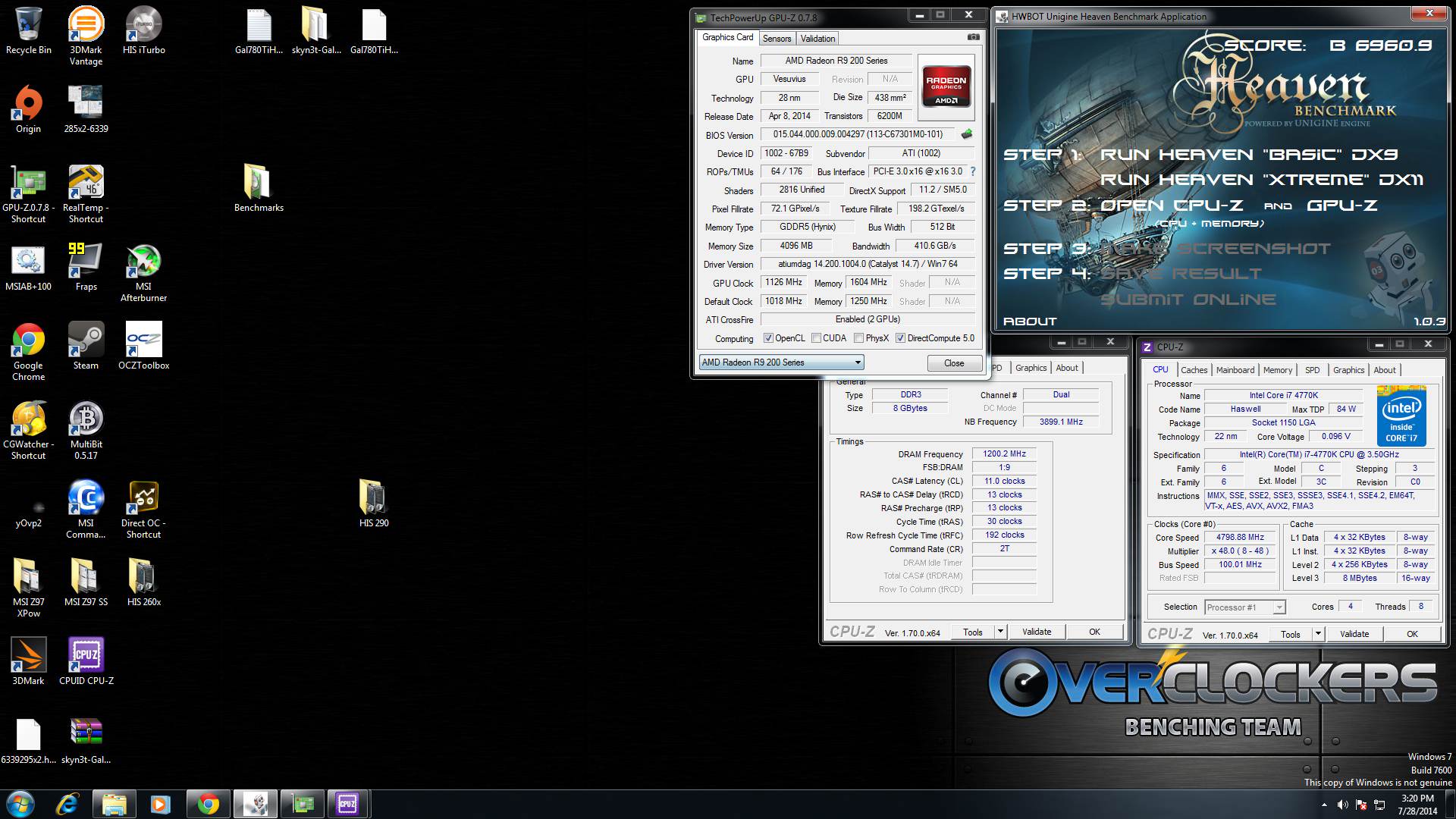Viewport: 1456px width, 819px height.
Task: Open Internet Explorer from taskbar
Action: pos(67,804)
